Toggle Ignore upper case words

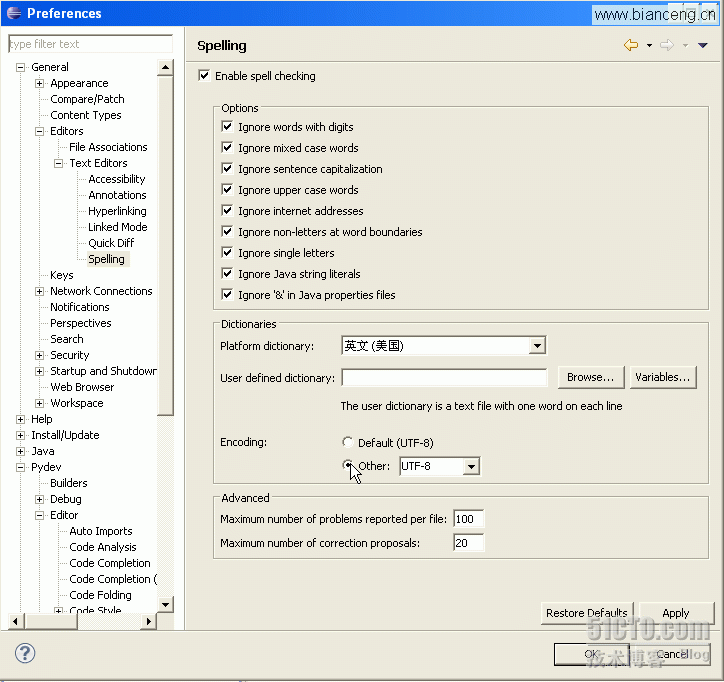pyautogui.click(x=227, y=190)
